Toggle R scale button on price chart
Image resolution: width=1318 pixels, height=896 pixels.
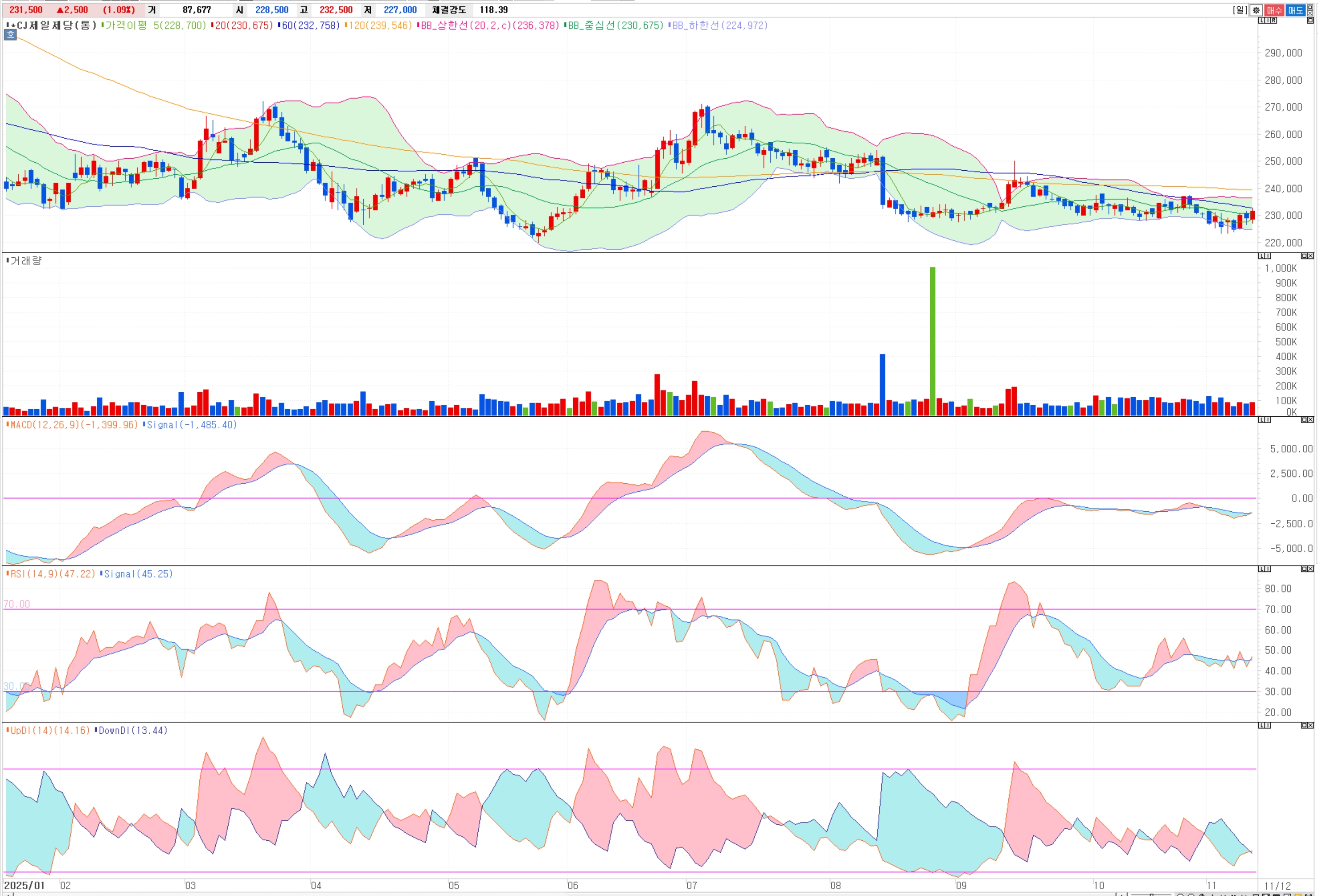pyautogui.click(x=1274, y=21)
